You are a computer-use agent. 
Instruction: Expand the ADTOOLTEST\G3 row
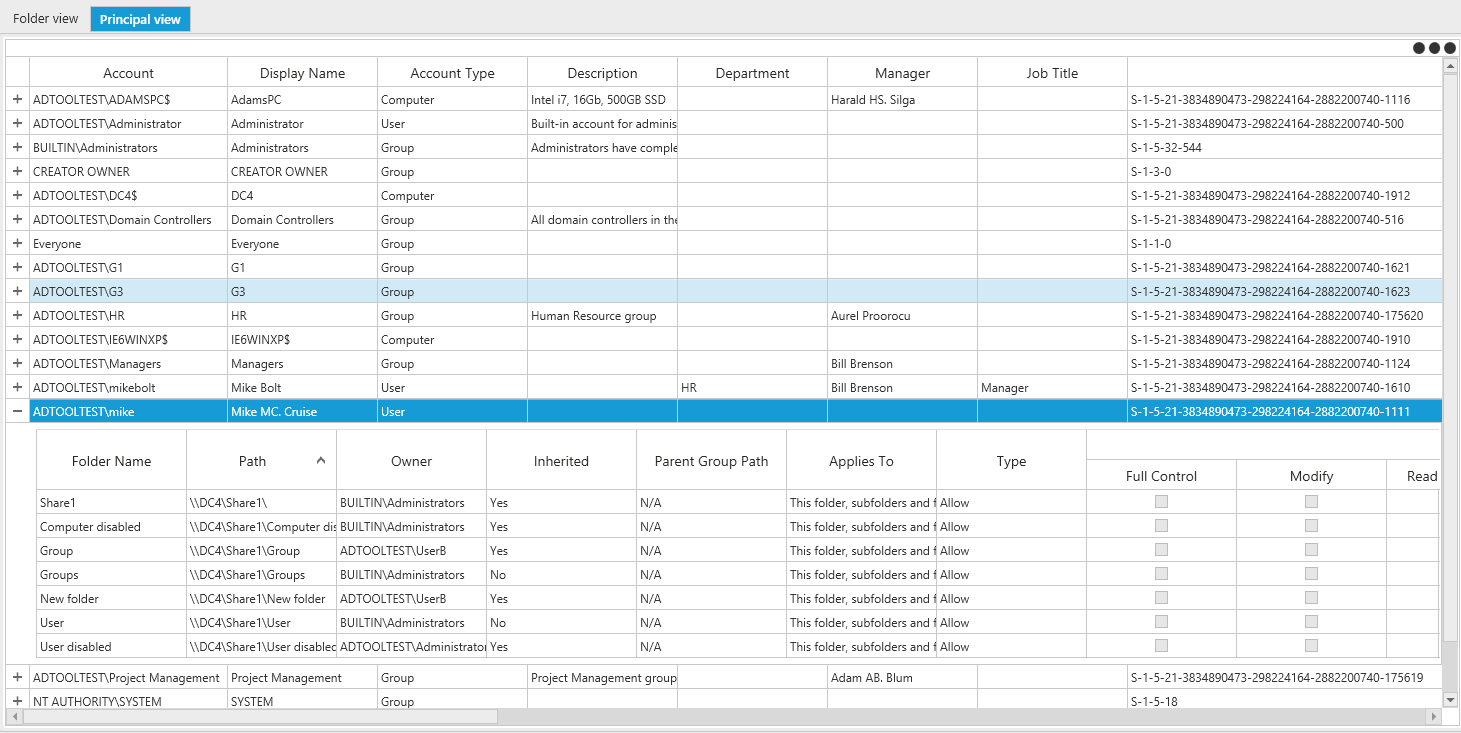coord(17,292)
